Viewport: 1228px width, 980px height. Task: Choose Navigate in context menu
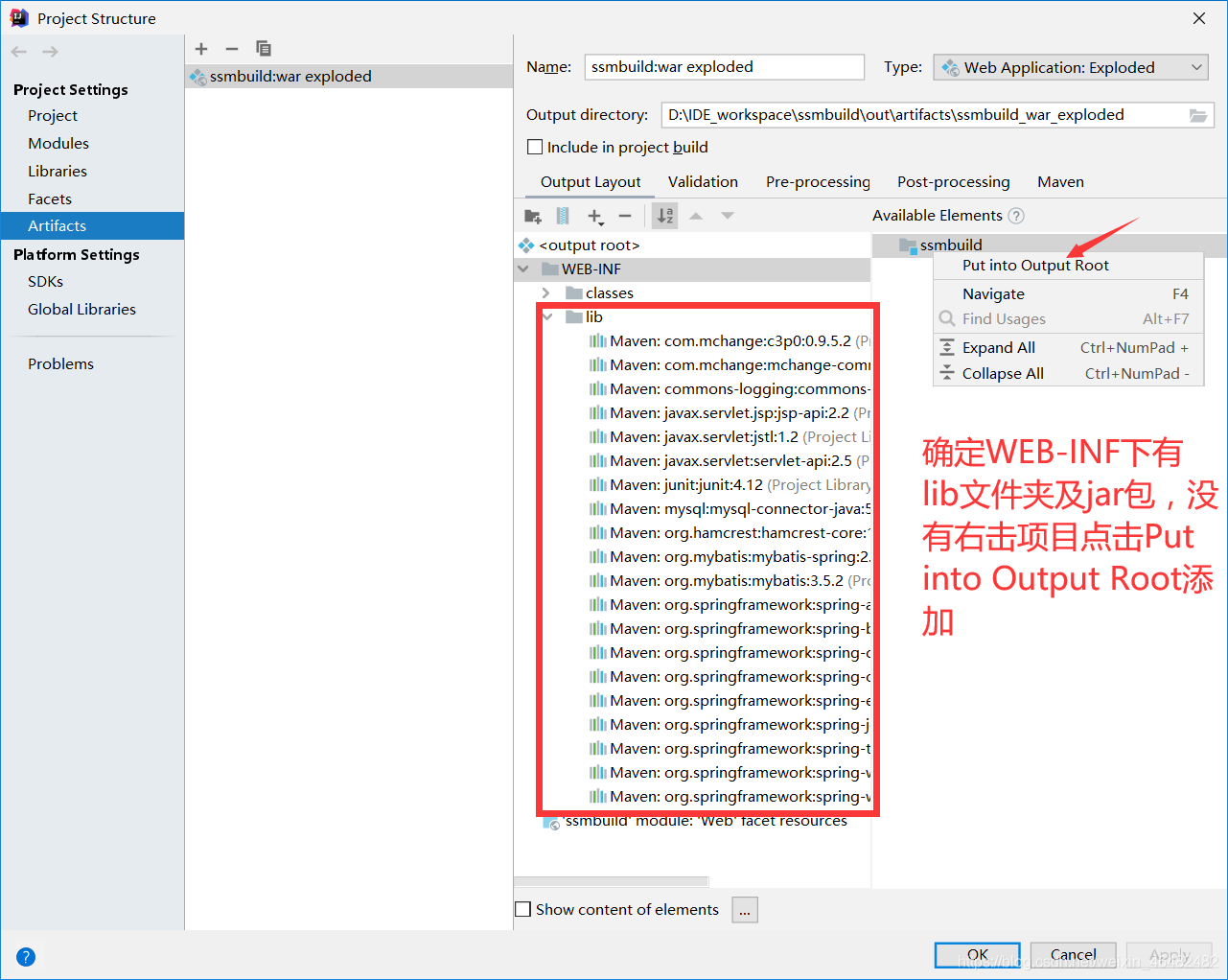click(x=1068, y=294)
